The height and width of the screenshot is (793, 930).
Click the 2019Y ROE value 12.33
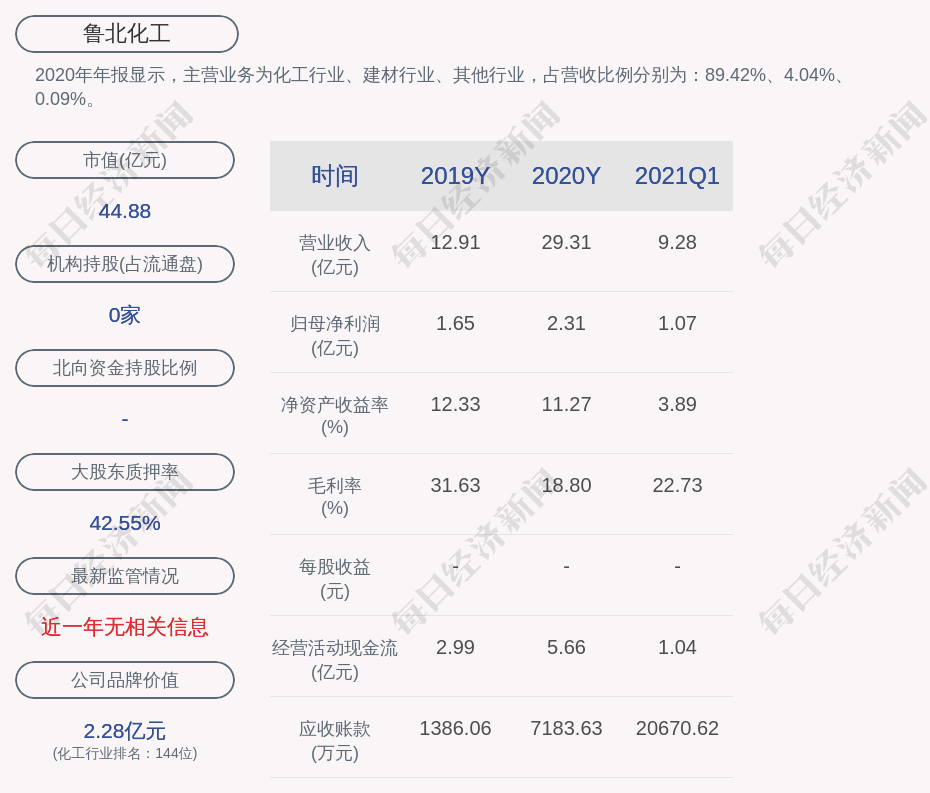(x=455, y=405)
